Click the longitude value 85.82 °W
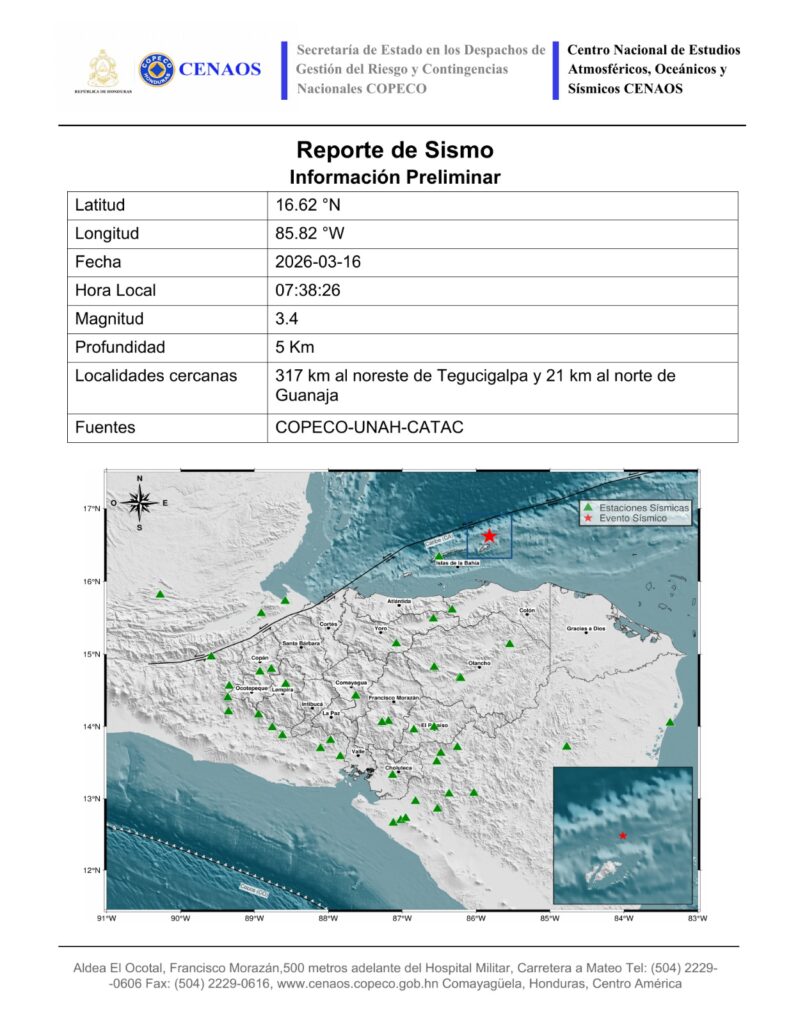791x1024 pixels. click(310, 233)
